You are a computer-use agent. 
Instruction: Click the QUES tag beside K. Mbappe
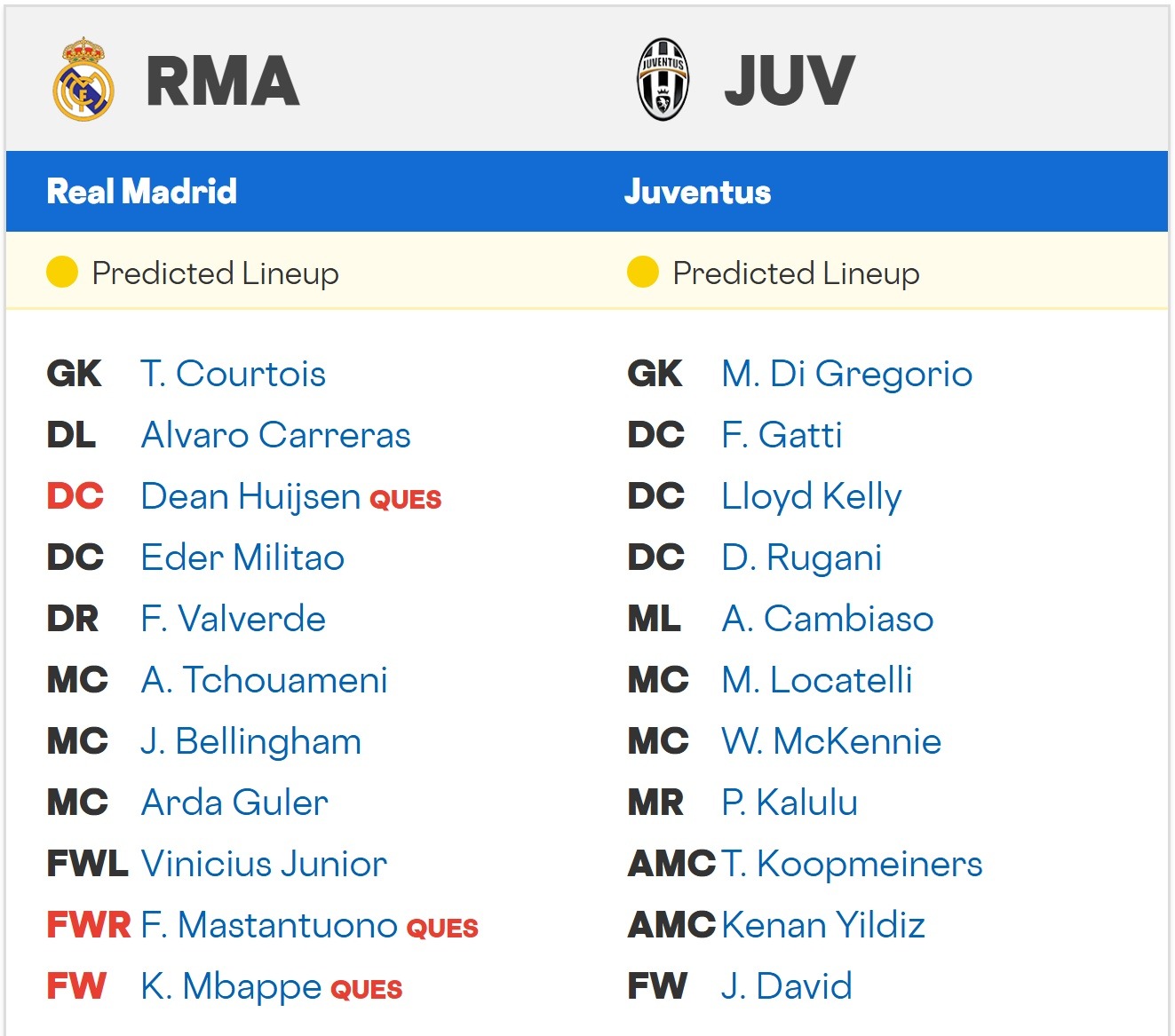(366, 989)
